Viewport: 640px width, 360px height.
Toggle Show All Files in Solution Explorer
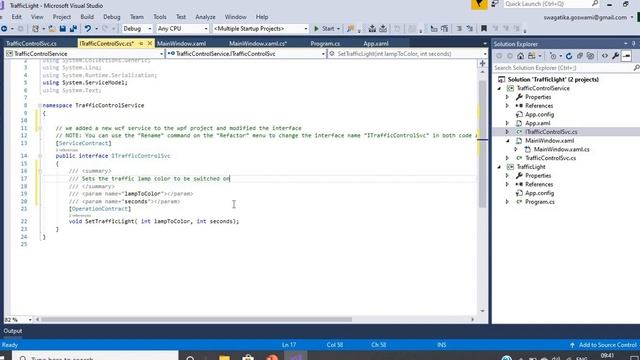(x=590, y=56)
